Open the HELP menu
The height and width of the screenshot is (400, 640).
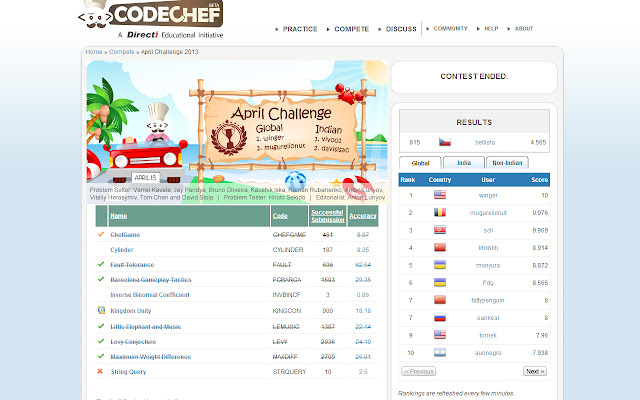click(x=491, y=29)
